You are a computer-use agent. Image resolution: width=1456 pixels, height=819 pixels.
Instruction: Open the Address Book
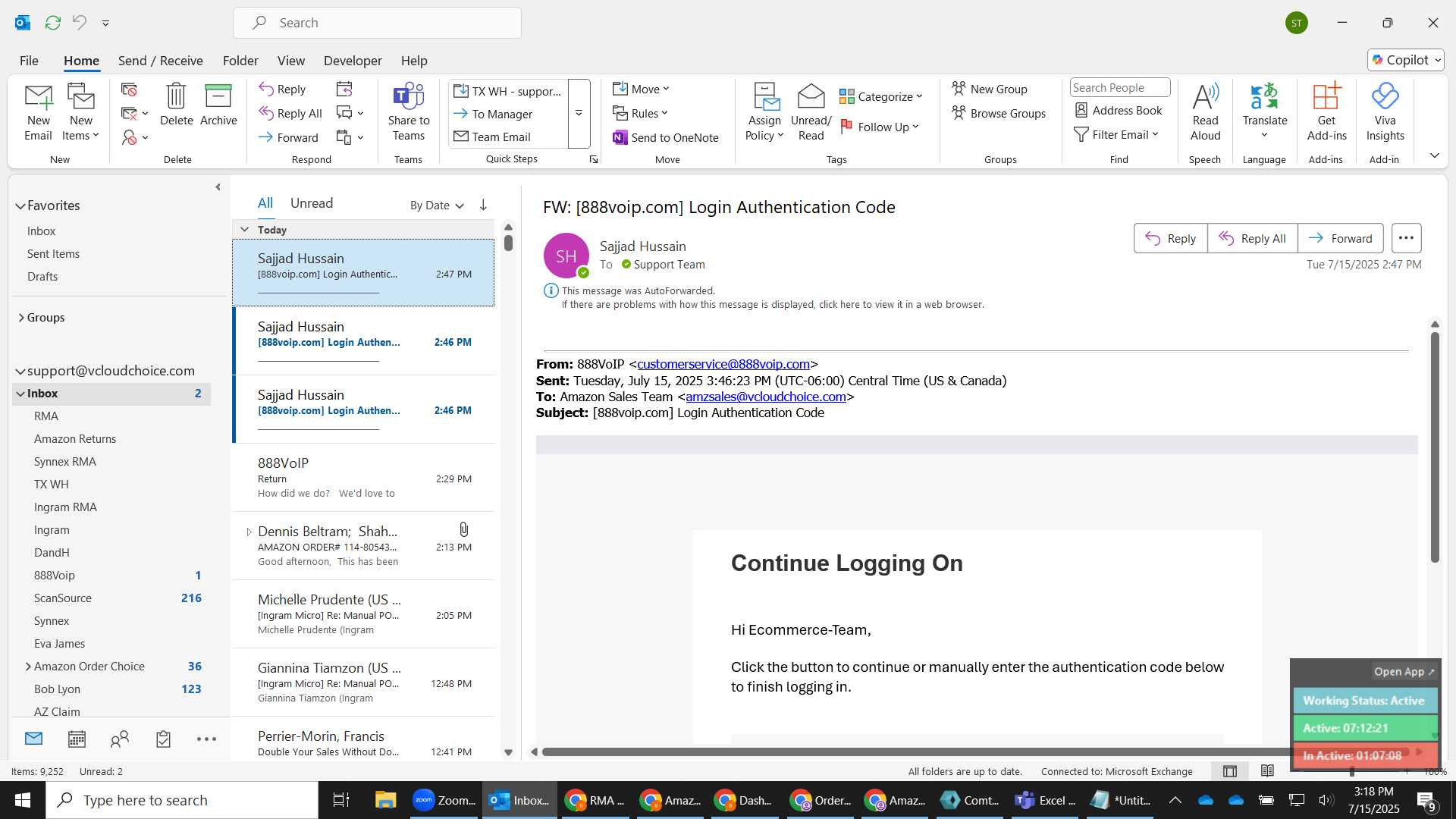pos(1119,111)
